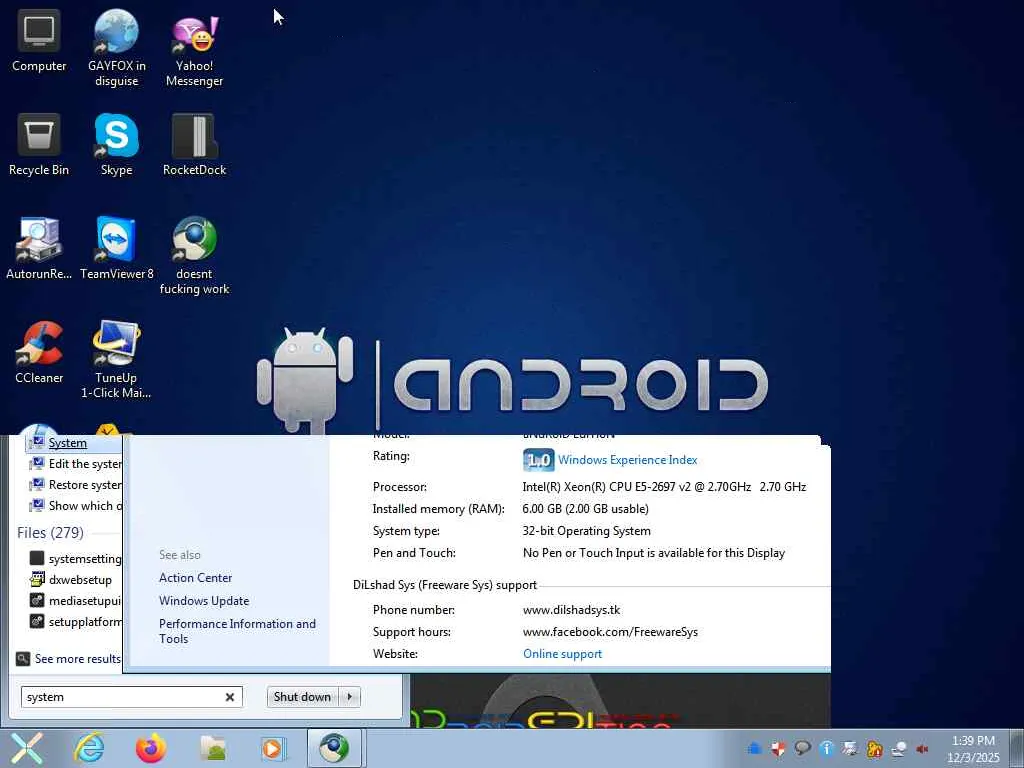Open Internet Explorer from the taskbar
Screen dimensions: 1024x768
[89, 748]
